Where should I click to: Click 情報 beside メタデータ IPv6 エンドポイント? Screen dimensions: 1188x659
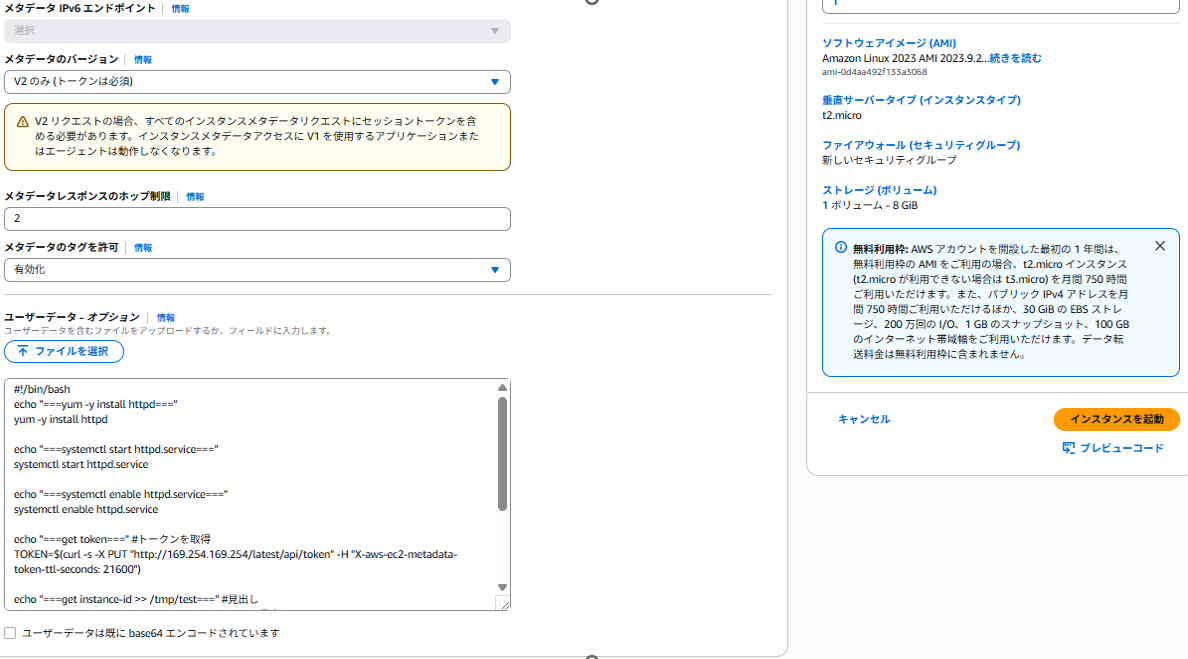[x=180, y=8]
